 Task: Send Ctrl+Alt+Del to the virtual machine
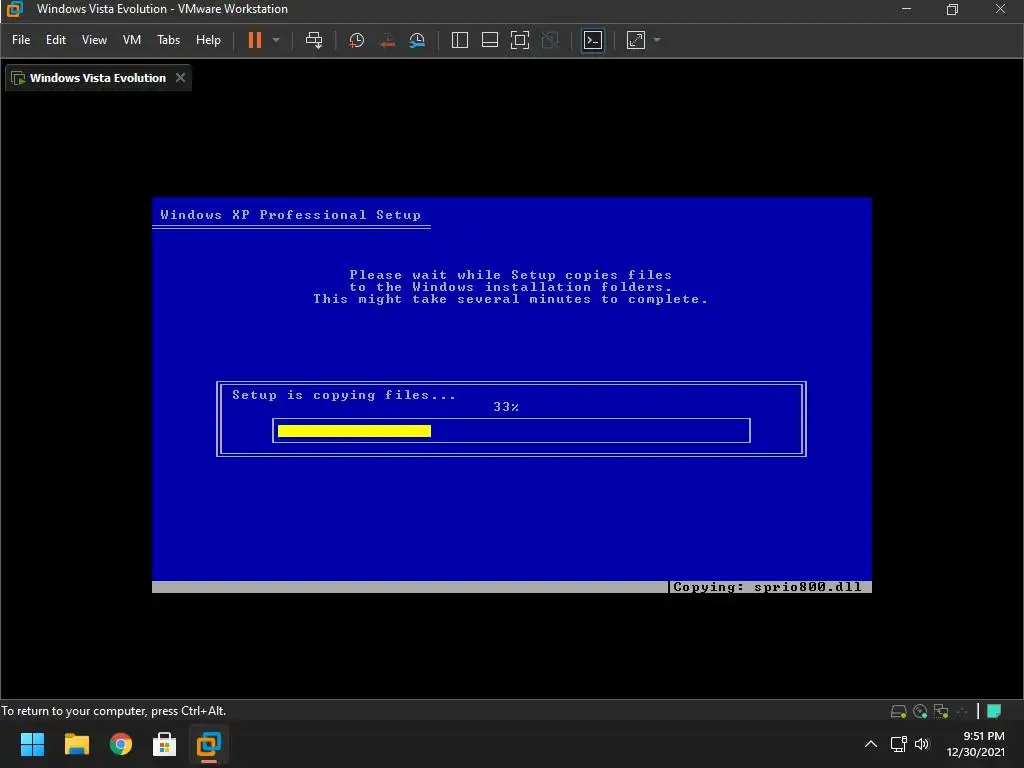(x=314, y=40)
